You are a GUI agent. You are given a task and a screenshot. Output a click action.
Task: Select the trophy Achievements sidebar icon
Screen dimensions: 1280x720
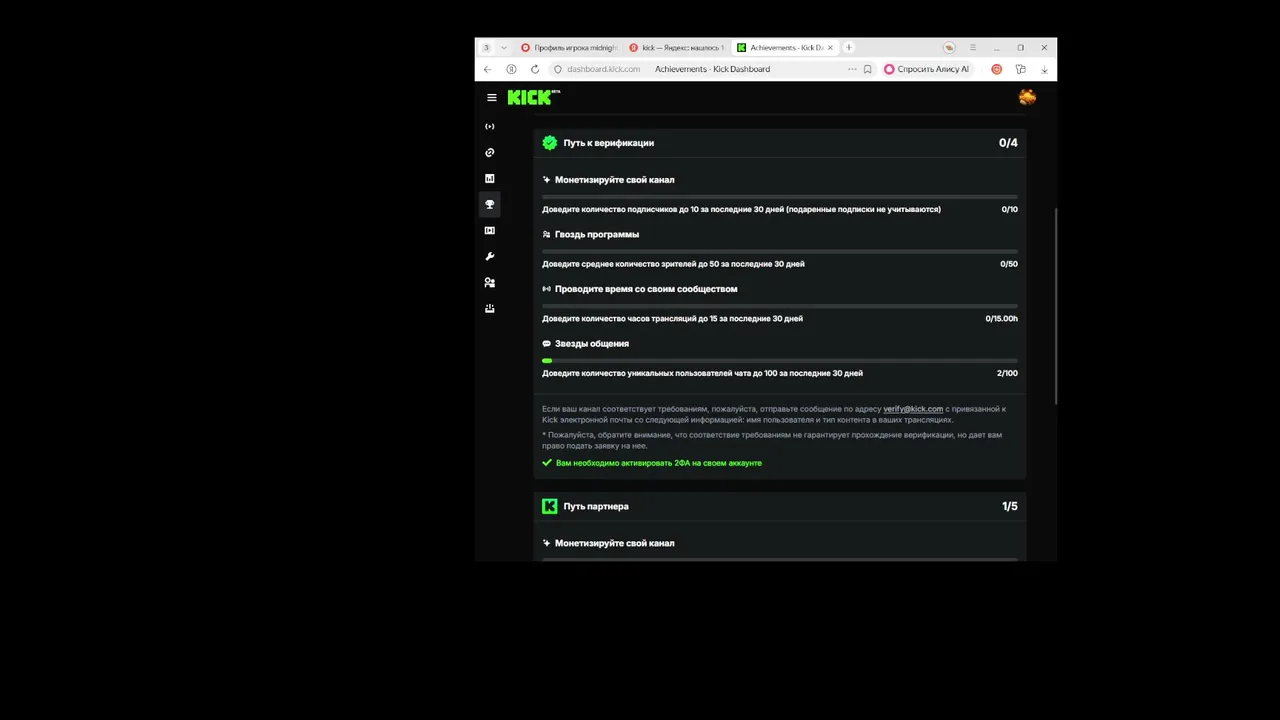489,204
